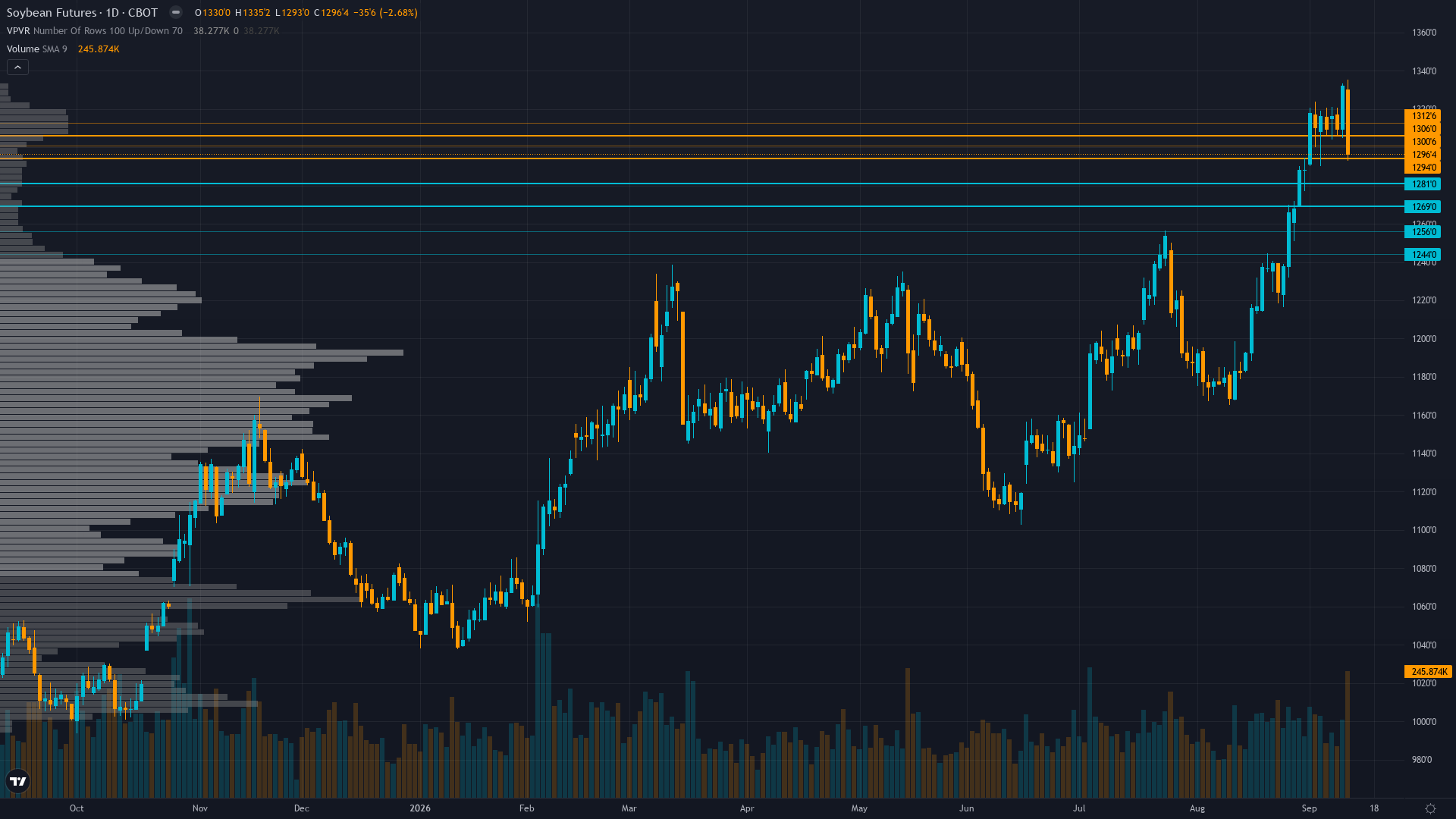Click the 1281'0 cyan price label
Screen dimensions: 1456x819
[1423, 184]
